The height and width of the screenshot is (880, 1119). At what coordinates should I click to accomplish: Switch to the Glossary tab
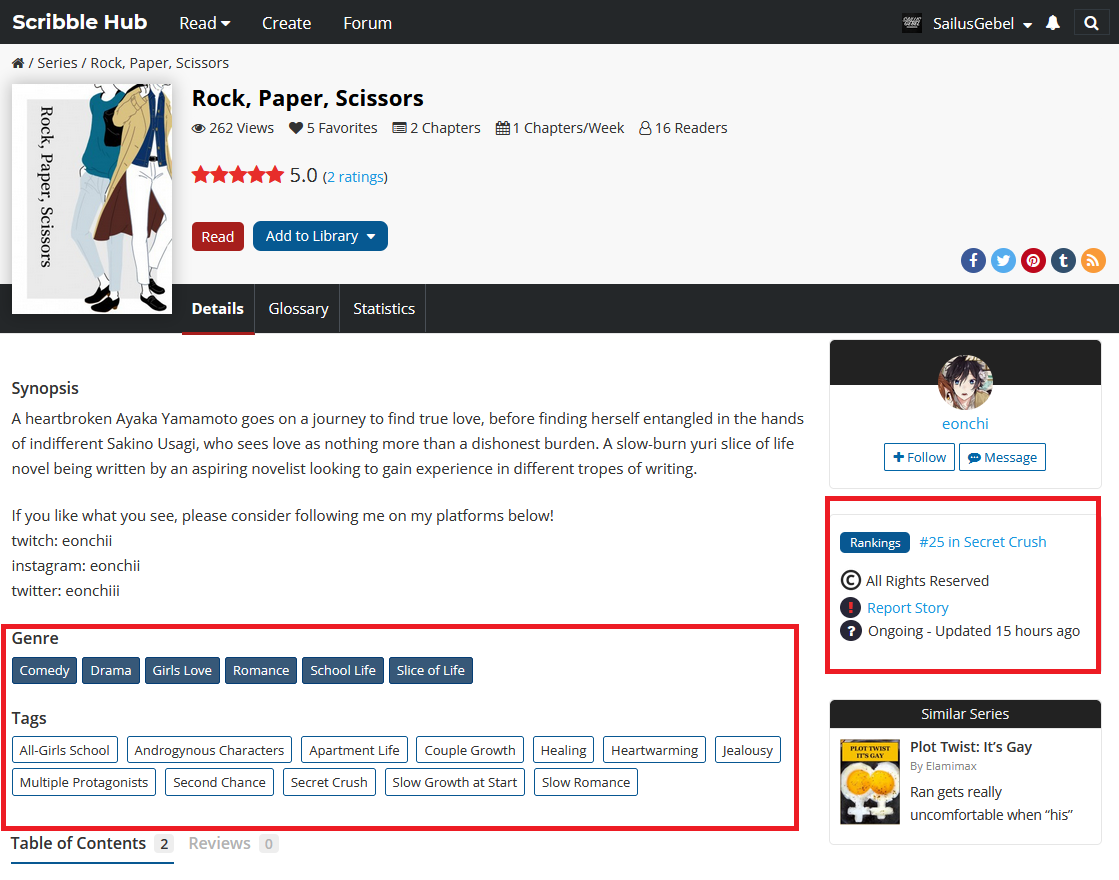pyautogui.click(x=298, y=309)
